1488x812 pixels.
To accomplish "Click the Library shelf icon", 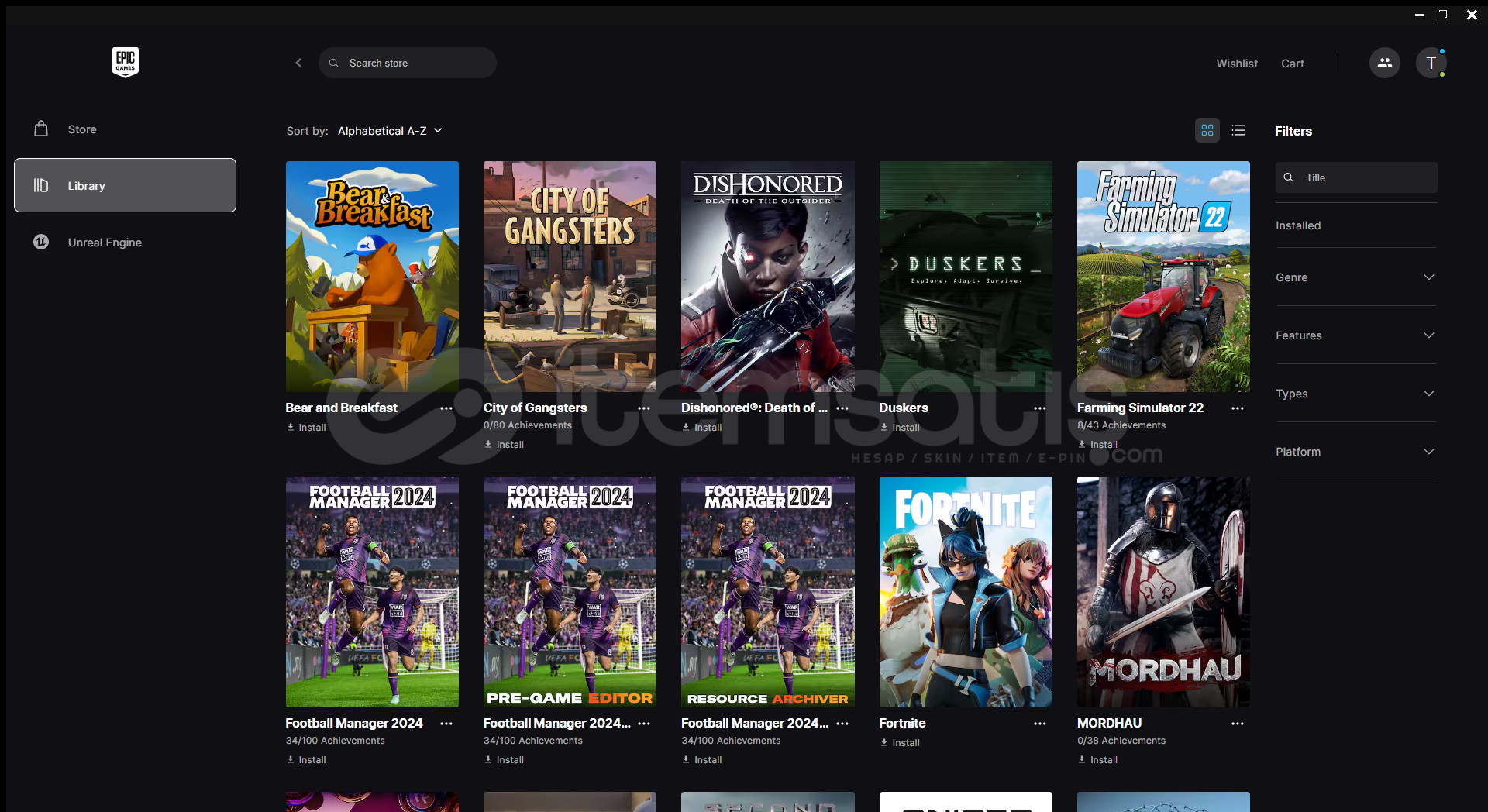I will (x=41, y=185).
